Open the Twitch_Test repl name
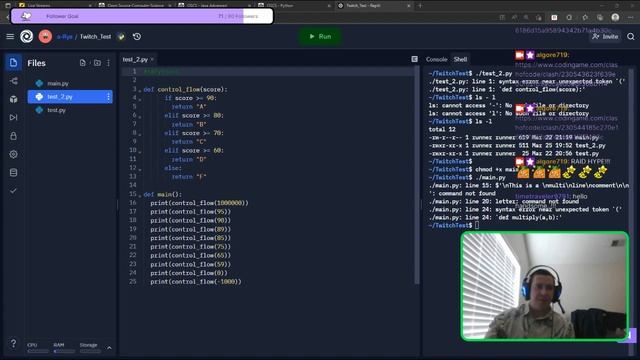Image resolution: width=640 pixels, height=360 pixels. tap(95, 37)
